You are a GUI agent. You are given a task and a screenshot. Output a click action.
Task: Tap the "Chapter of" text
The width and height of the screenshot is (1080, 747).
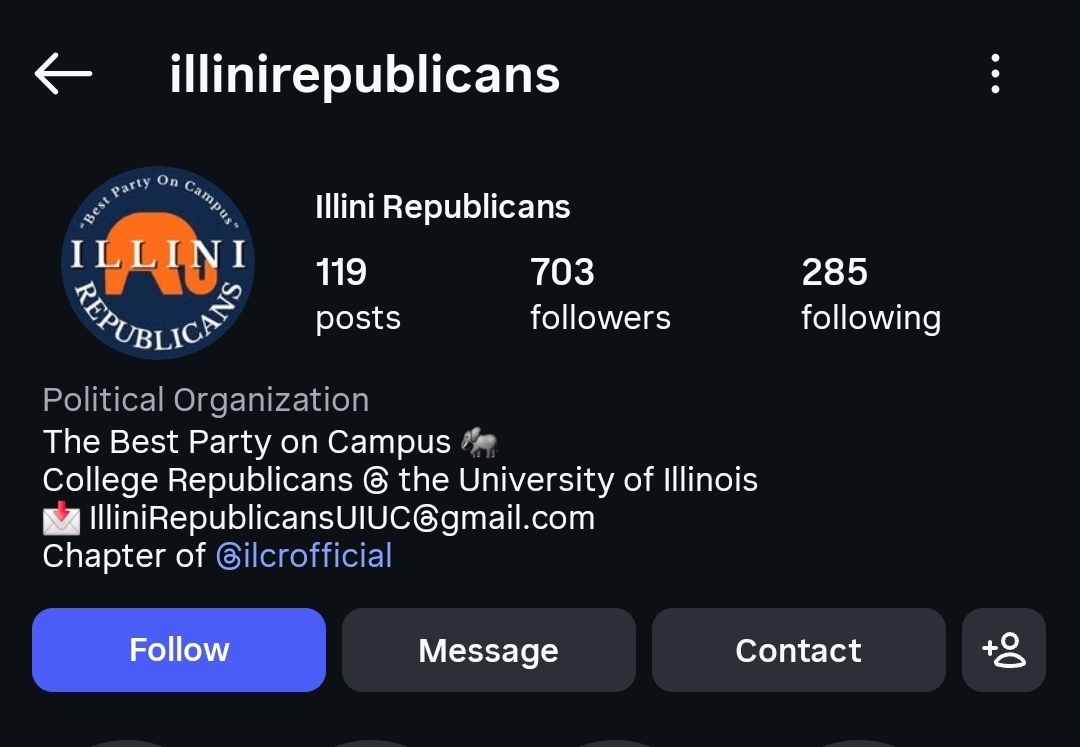tap(124, 556)
